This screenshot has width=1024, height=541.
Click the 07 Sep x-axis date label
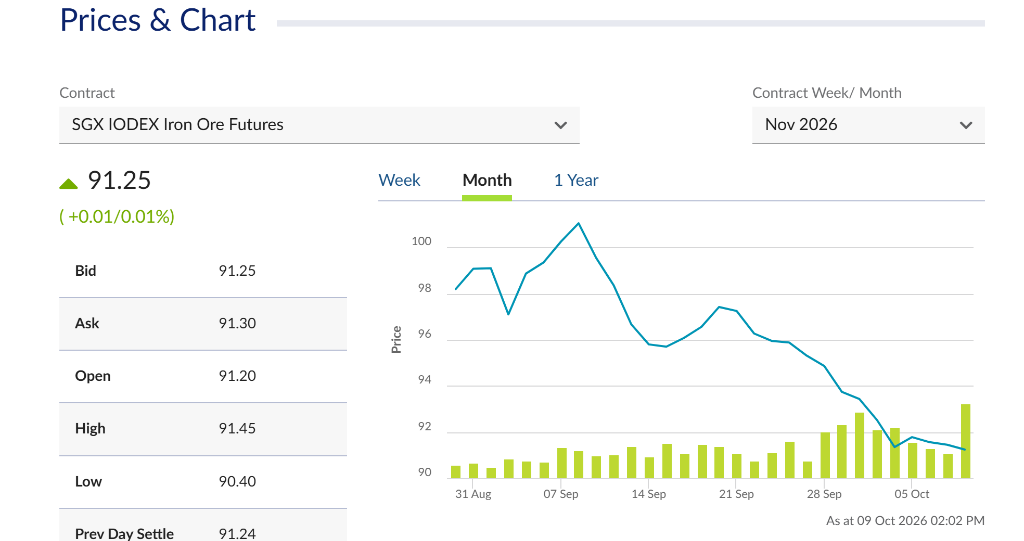[x=560, y=494]
